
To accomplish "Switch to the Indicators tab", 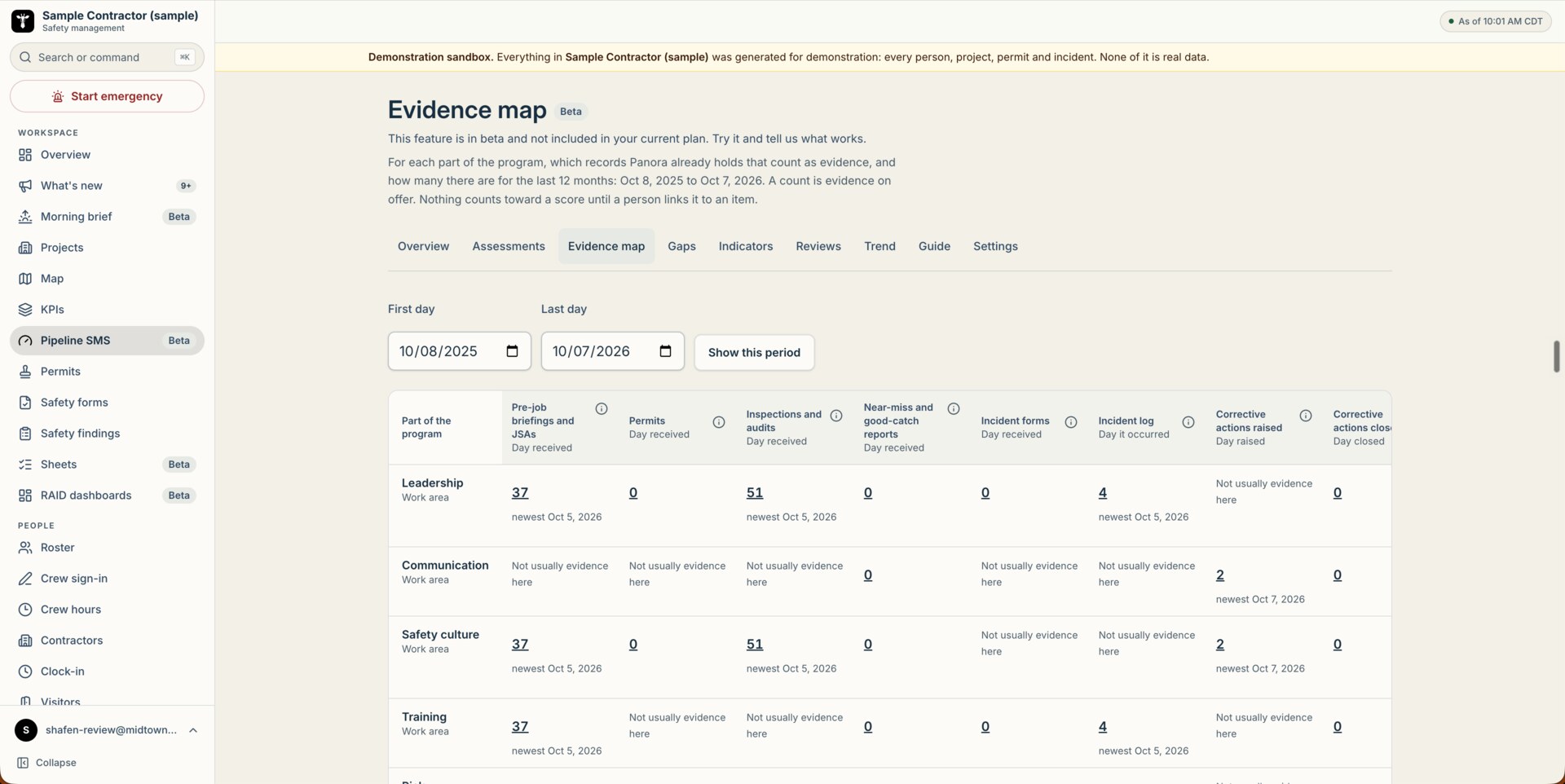I will (746, 246).
